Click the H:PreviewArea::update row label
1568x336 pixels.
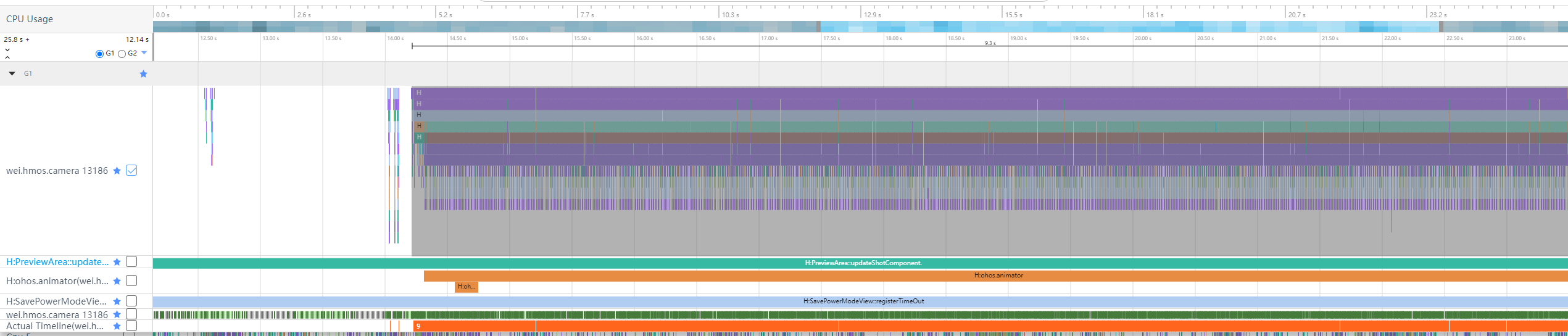[x=57, y=262]
